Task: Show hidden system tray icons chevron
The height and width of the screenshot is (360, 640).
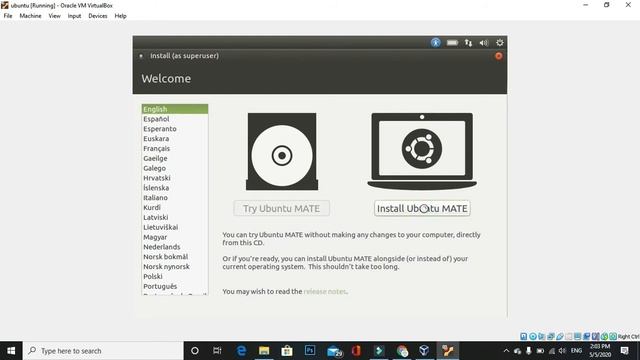Action: [x=506, y=351]
